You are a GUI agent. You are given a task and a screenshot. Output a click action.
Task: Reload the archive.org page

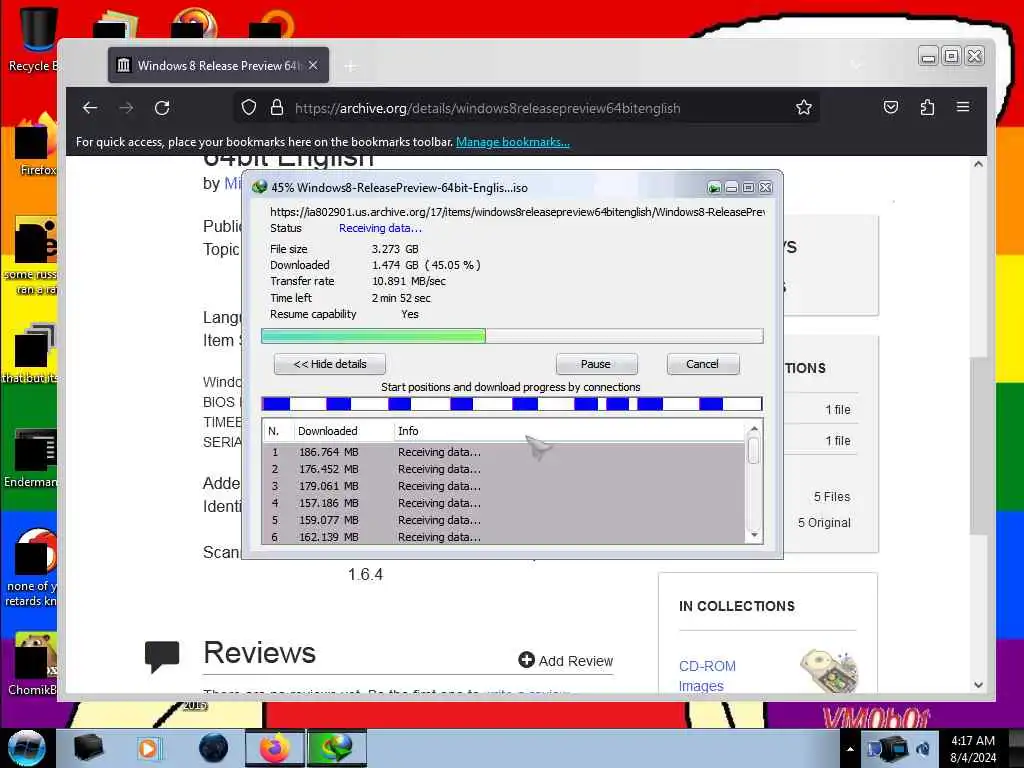pyautogui.click(x=162, y=108)
